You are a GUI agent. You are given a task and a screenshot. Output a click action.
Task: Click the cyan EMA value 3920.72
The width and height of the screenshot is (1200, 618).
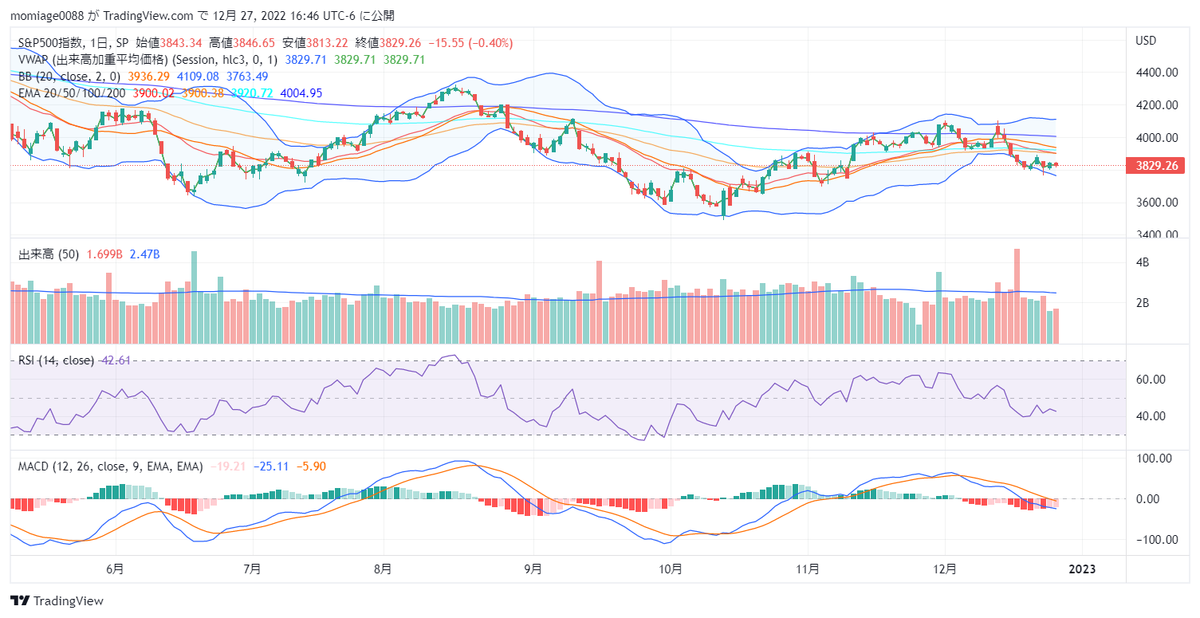(x=251, y=92)
